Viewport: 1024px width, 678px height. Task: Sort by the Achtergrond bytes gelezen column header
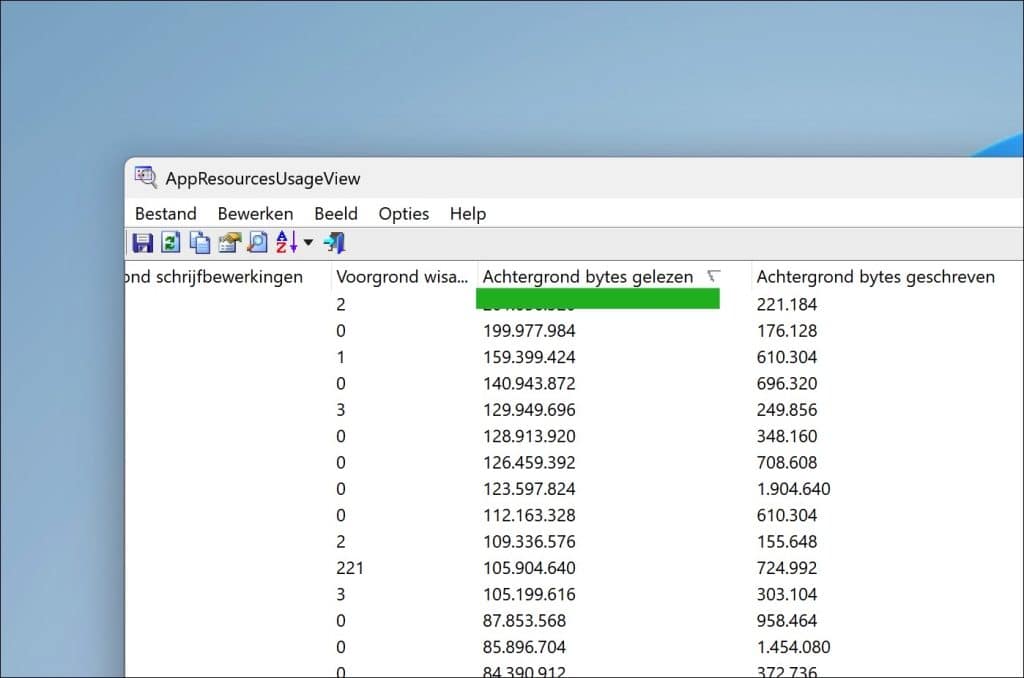click(614, 277)
